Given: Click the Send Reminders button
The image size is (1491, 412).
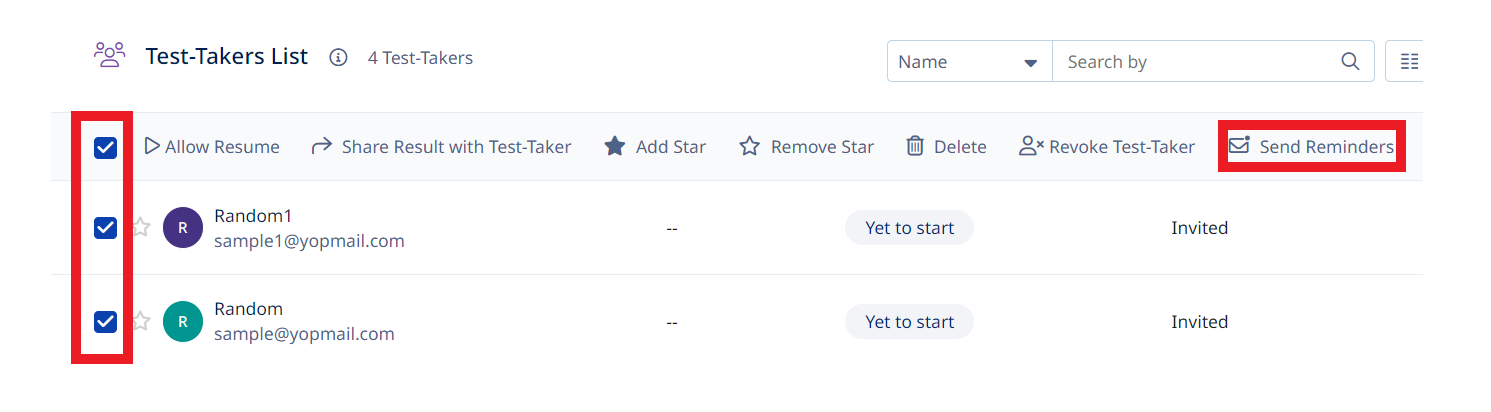Looking at the screenshot, I should coord(1311,147).
